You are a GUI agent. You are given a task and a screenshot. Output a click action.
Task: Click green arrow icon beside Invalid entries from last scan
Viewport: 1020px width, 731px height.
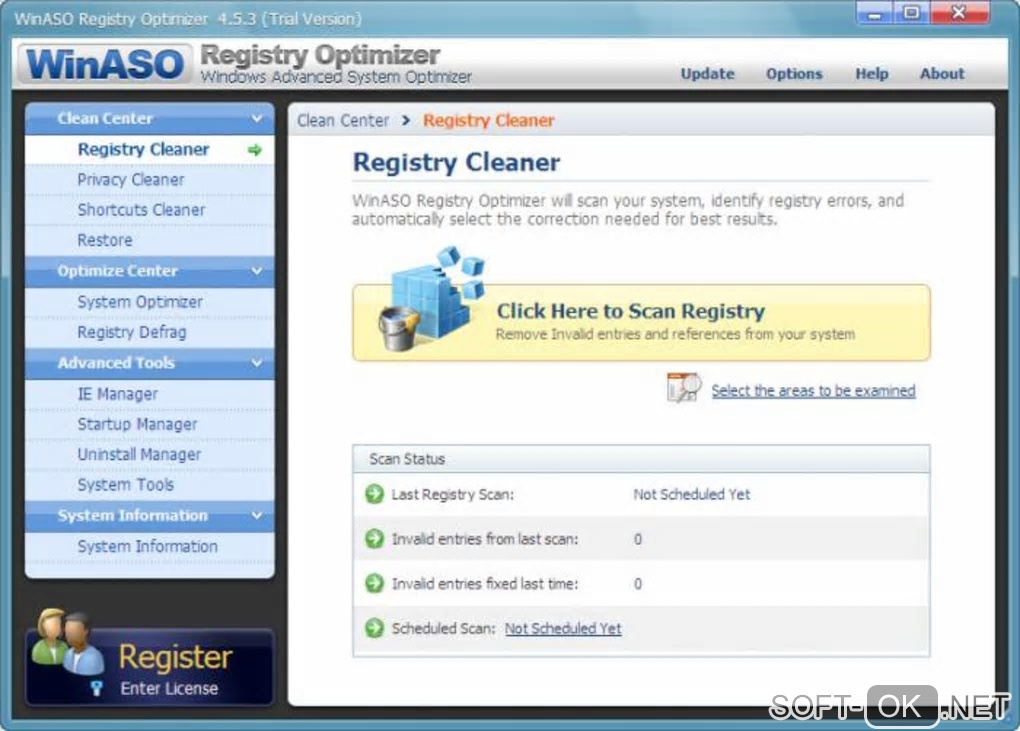click(374, 538)
